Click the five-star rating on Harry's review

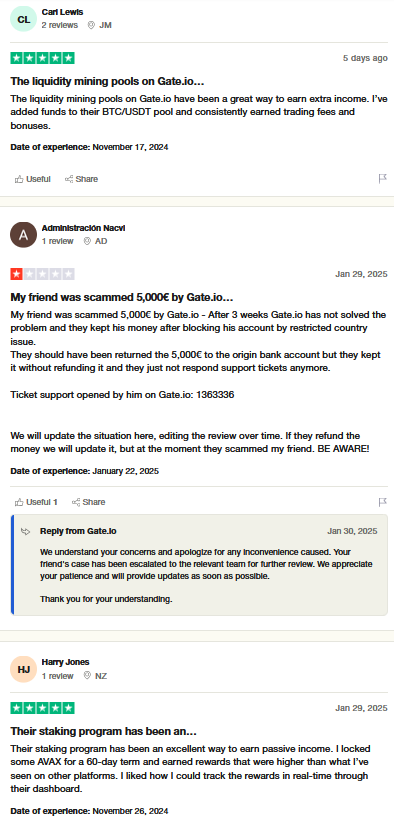point(42,708)
